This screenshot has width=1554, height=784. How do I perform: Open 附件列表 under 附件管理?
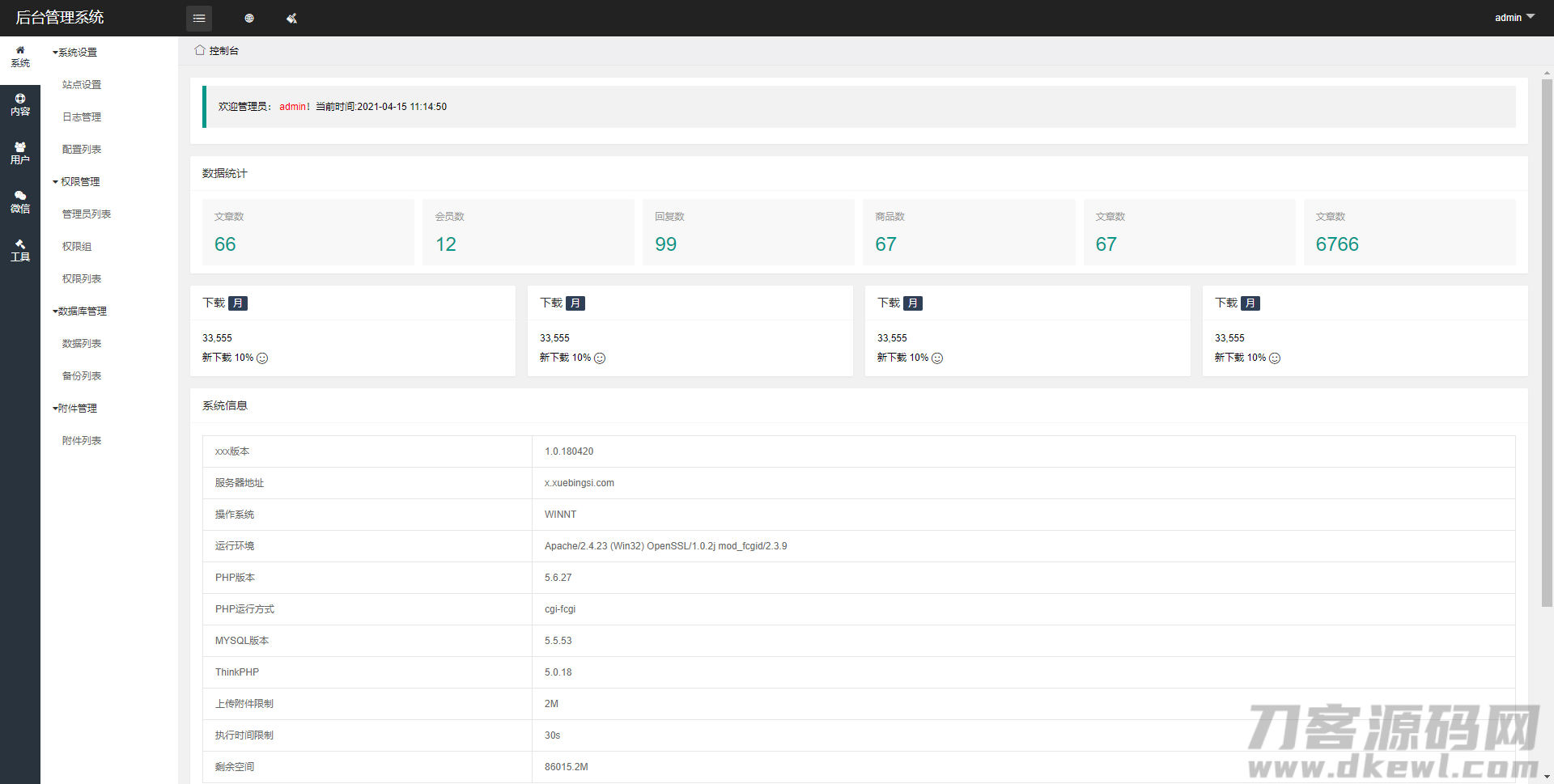point(81,440)
